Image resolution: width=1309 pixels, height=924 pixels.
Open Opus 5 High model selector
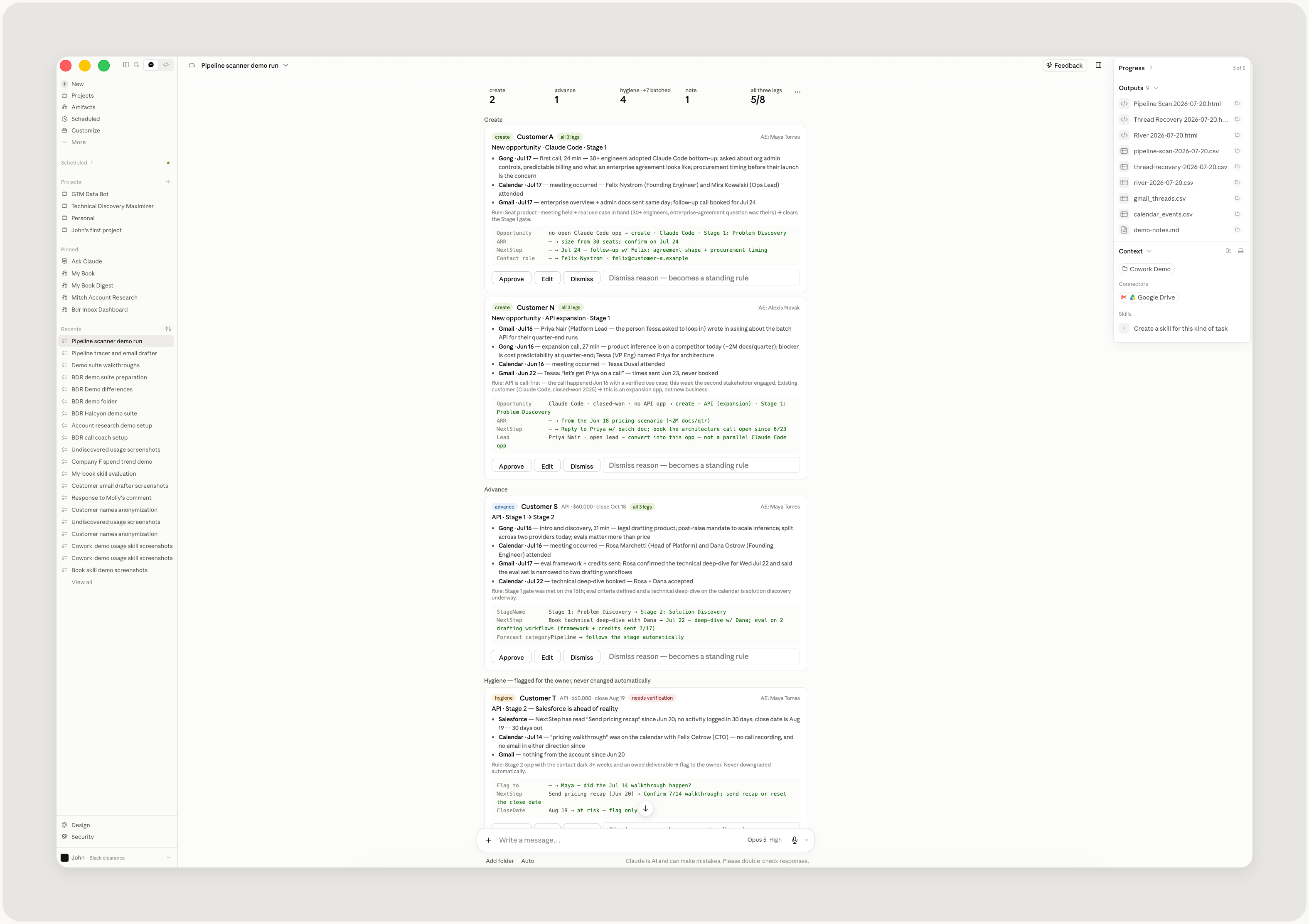tap(765, 840)
